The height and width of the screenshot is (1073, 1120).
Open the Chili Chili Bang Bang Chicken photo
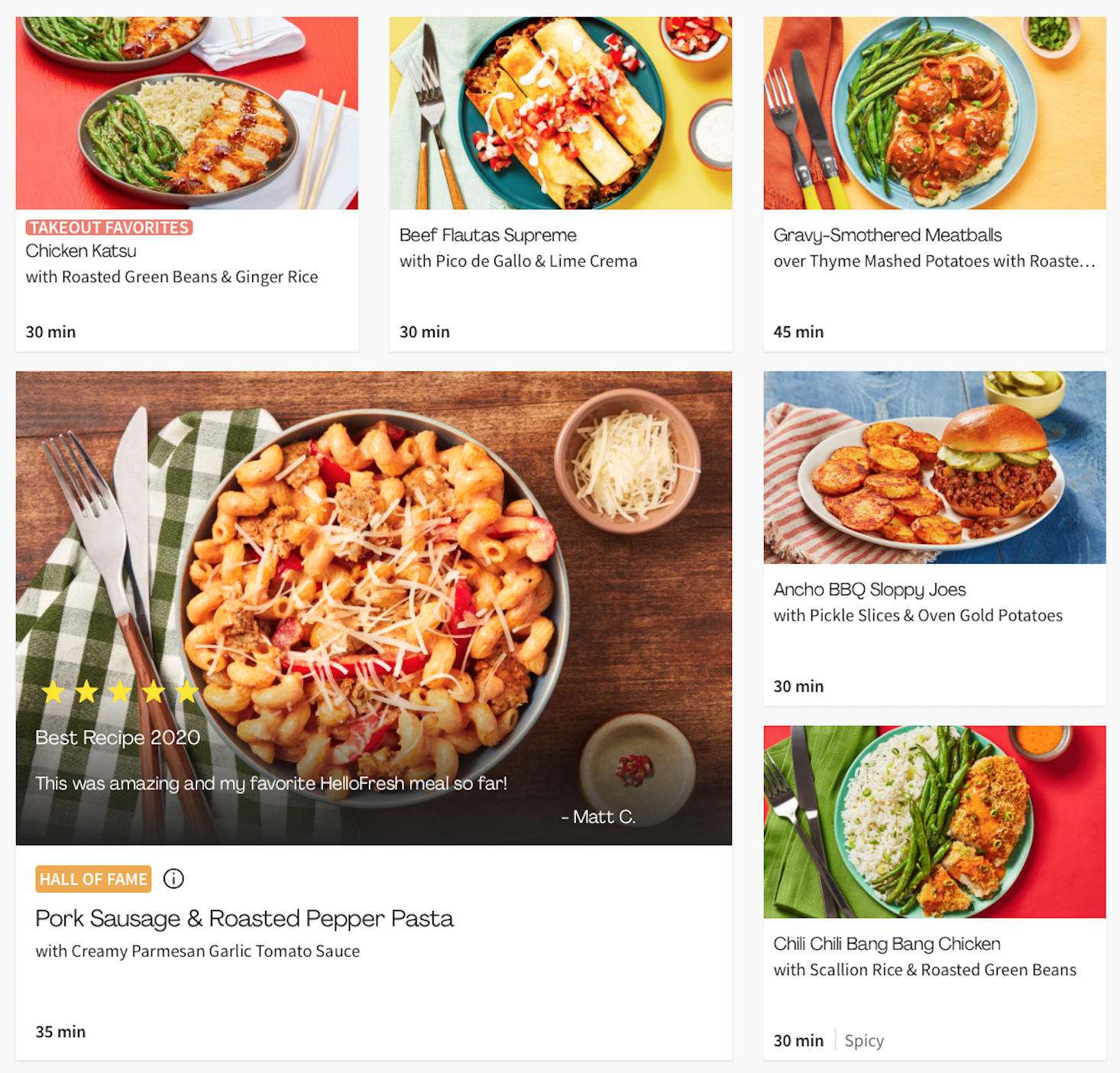point(934,822)
